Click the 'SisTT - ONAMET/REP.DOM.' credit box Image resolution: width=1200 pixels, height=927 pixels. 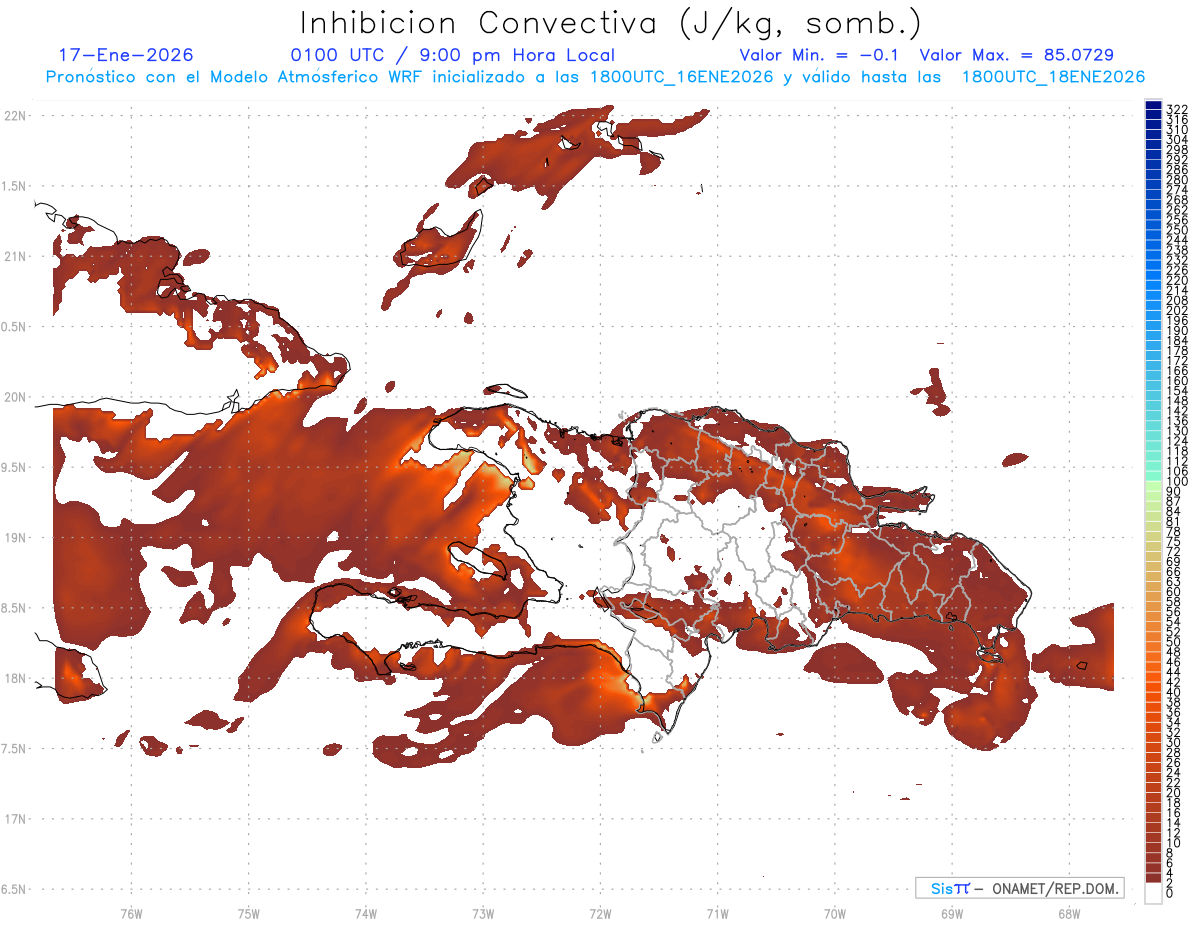point(1018,888)
